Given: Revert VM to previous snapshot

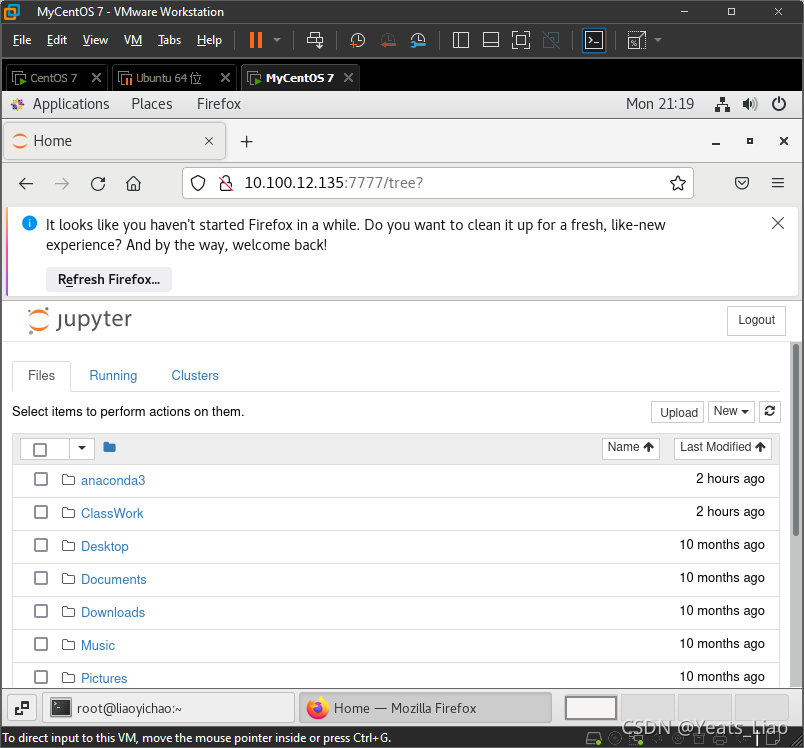Looking at the screenshot, I should [x=388, y=40].
